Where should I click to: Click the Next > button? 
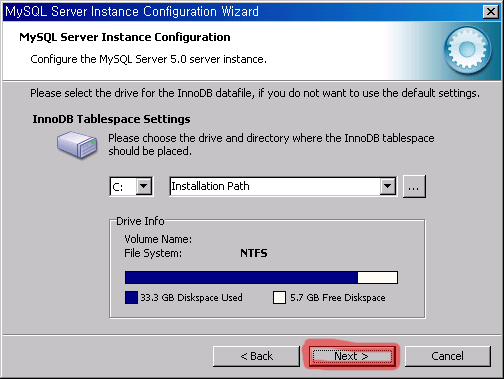click(x=352, y=356)
